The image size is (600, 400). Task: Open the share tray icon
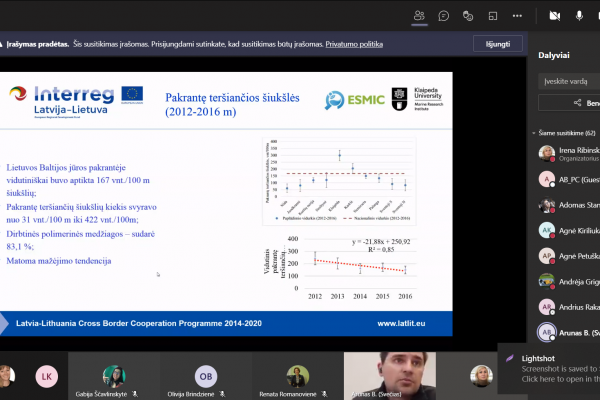click(x=493, y=16)
